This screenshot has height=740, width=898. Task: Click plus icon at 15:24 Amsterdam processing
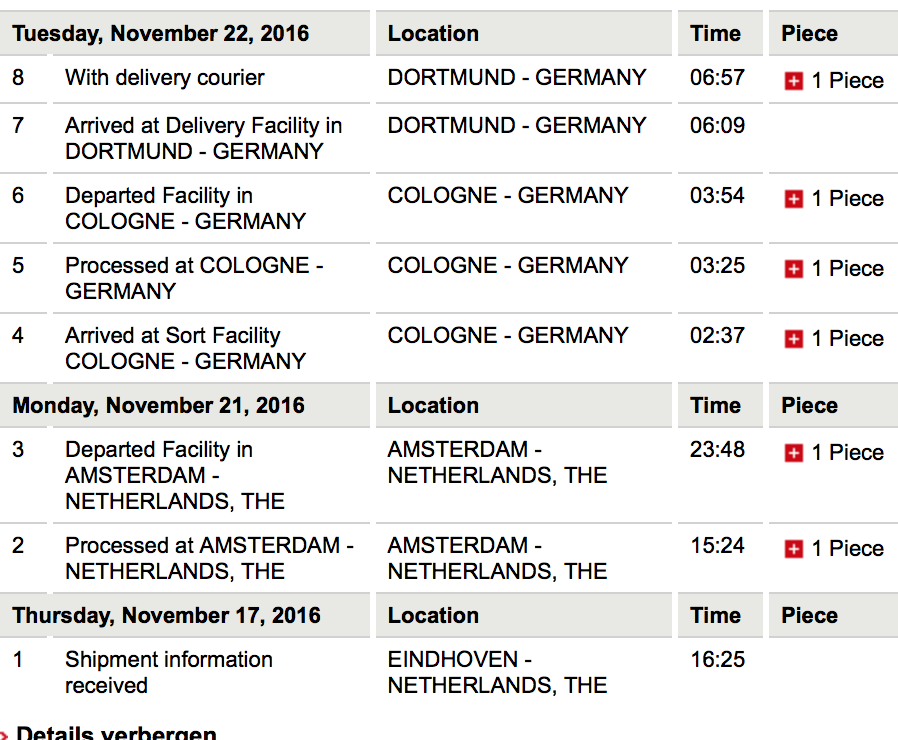click(794, 550)
